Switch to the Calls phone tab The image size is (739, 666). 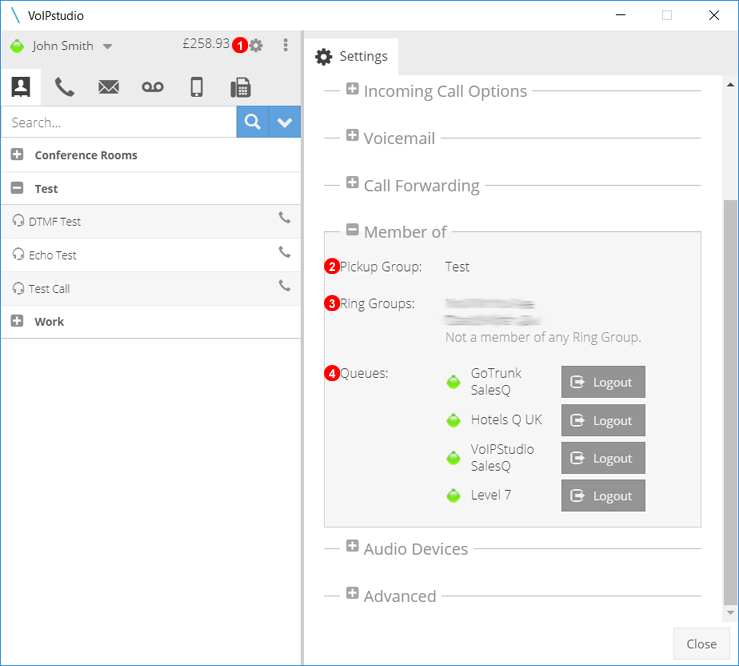[65, 87]
